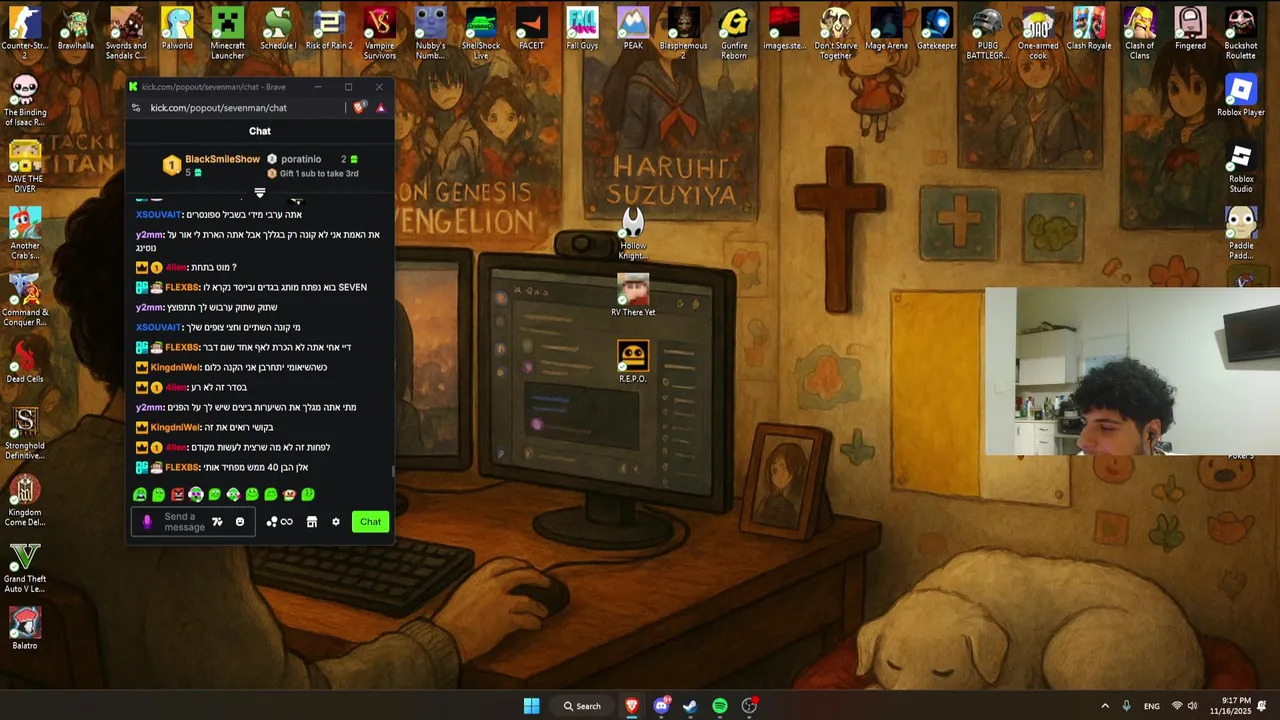Click the Hollow Knight desktop icon
The width and height of the screenshot is (1280, 720).
pyautogui.click(x=633, y=233)
